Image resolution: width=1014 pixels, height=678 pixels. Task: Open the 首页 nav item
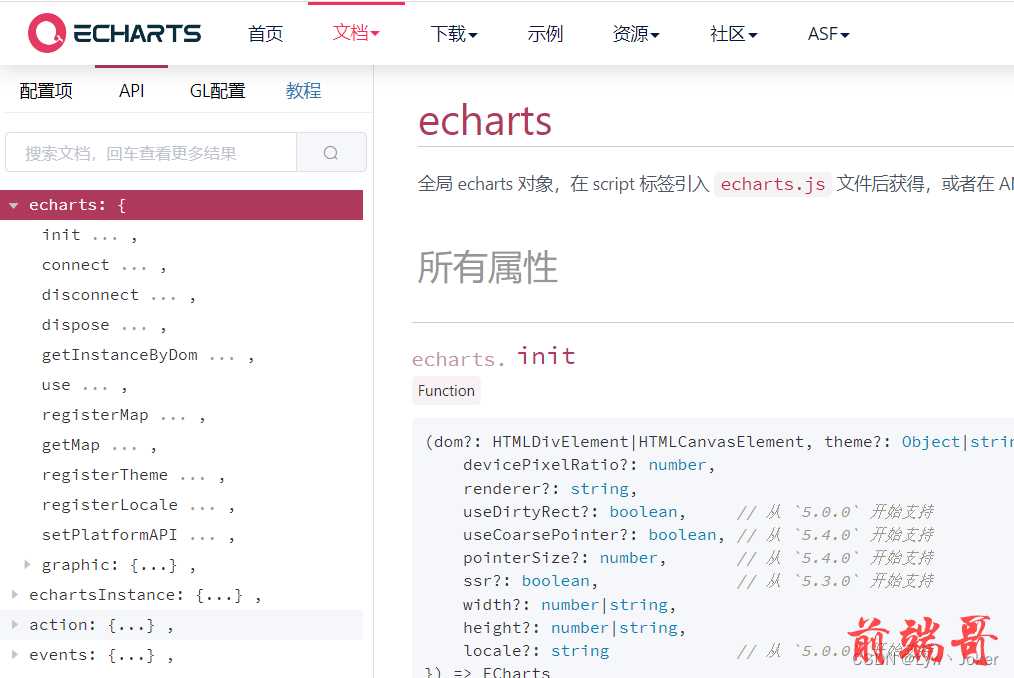(x=265, y=34)
